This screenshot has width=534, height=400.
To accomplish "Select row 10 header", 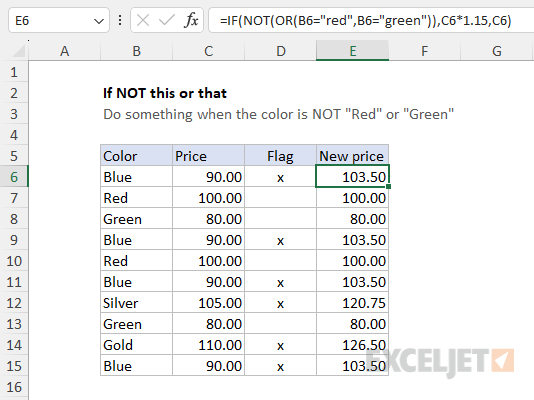I will pyautogui.click(x=14, y=261).
